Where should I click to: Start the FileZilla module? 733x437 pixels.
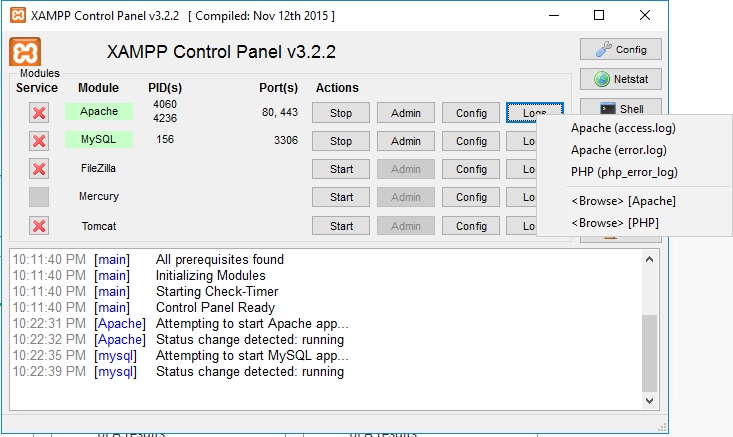pyautogui.click(x=341, y=169)
